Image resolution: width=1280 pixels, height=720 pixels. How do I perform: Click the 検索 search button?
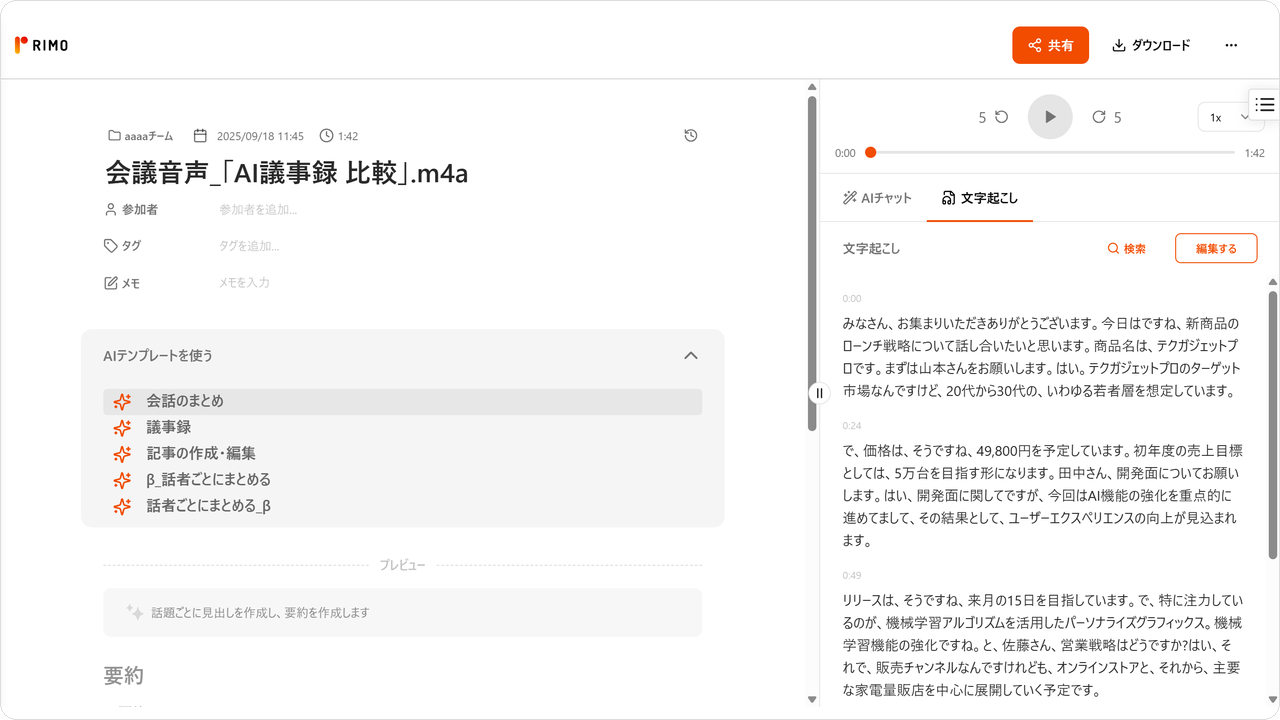(1127, 249)
